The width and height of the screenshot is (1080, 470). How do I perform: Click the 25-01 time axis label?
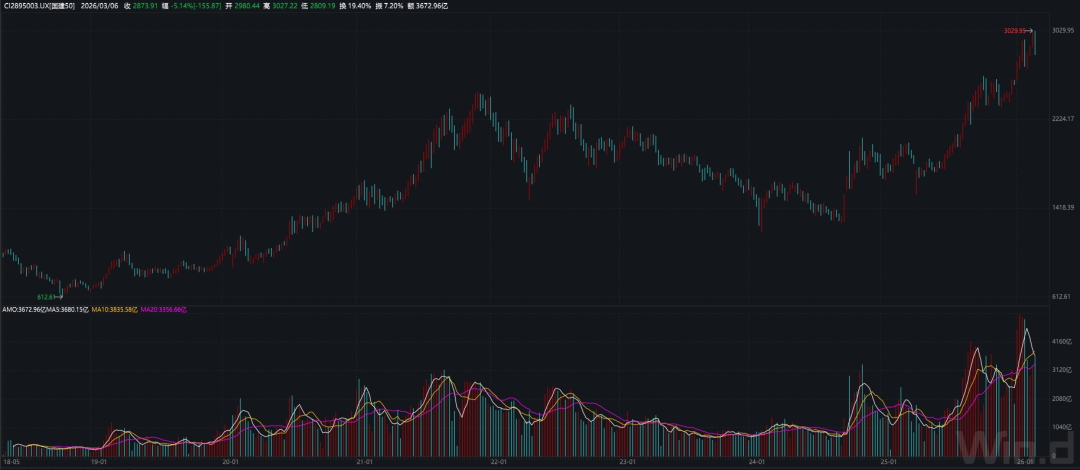tap(889, 462)
